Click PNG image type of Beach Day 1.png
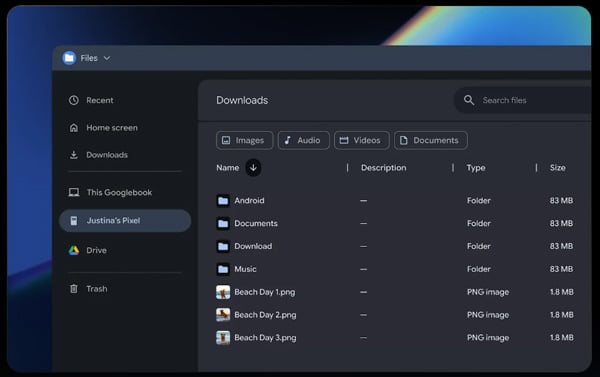This screenshot has width=600, height=377. pyautogui.click(x=488, y=292)
